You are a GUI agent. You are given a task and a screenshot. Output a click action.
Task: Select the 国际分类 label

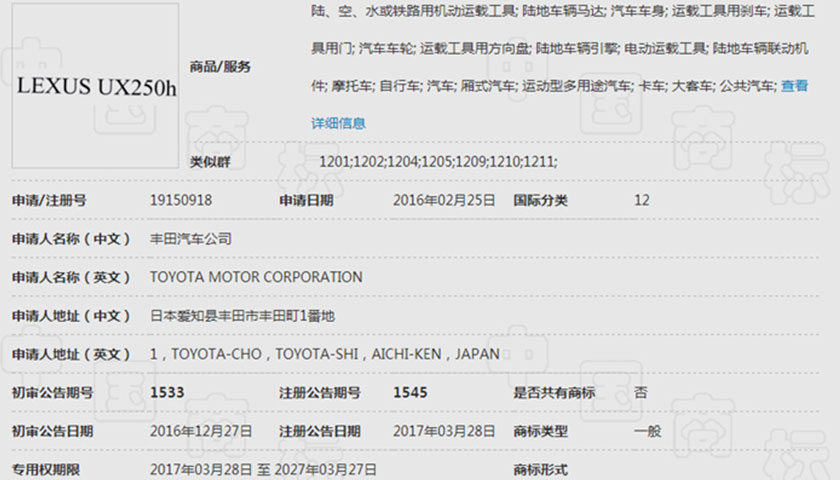tap(541, 201)
